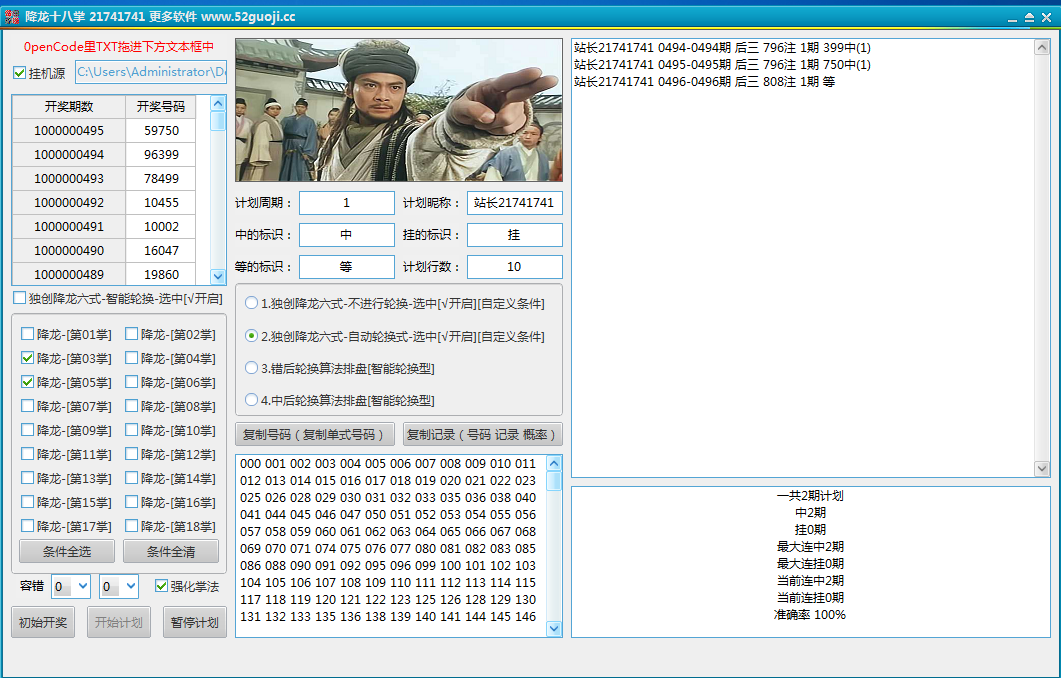
Task: Check 降龙-[第01掌] option
Action: (28, 334)
